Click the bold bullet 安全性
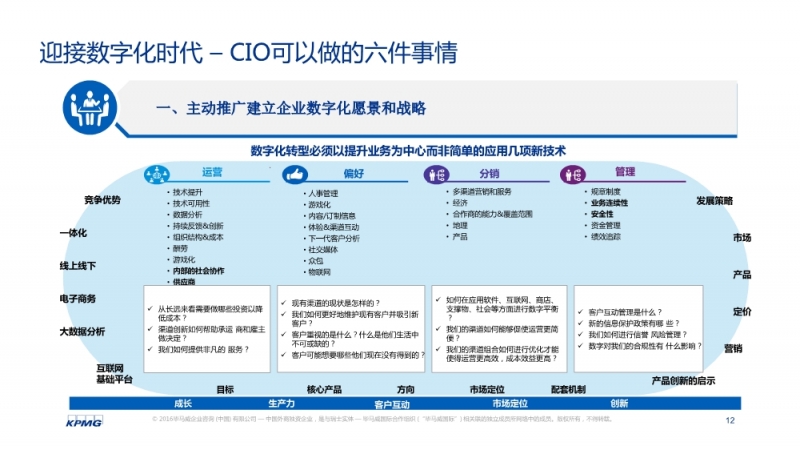 click(602, 214)
